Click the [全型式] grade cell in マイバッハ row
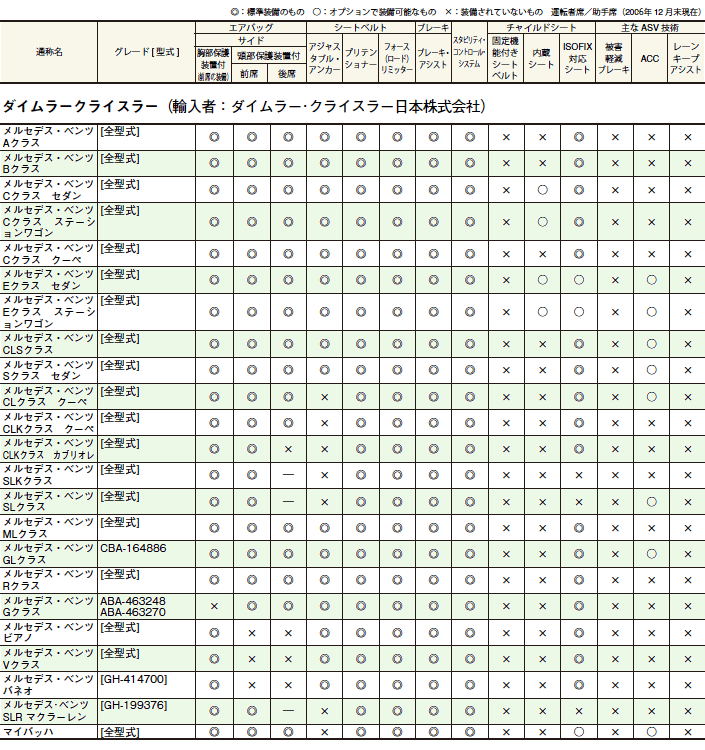The height and width of the screenshot is (750, 705). [120, 732]
